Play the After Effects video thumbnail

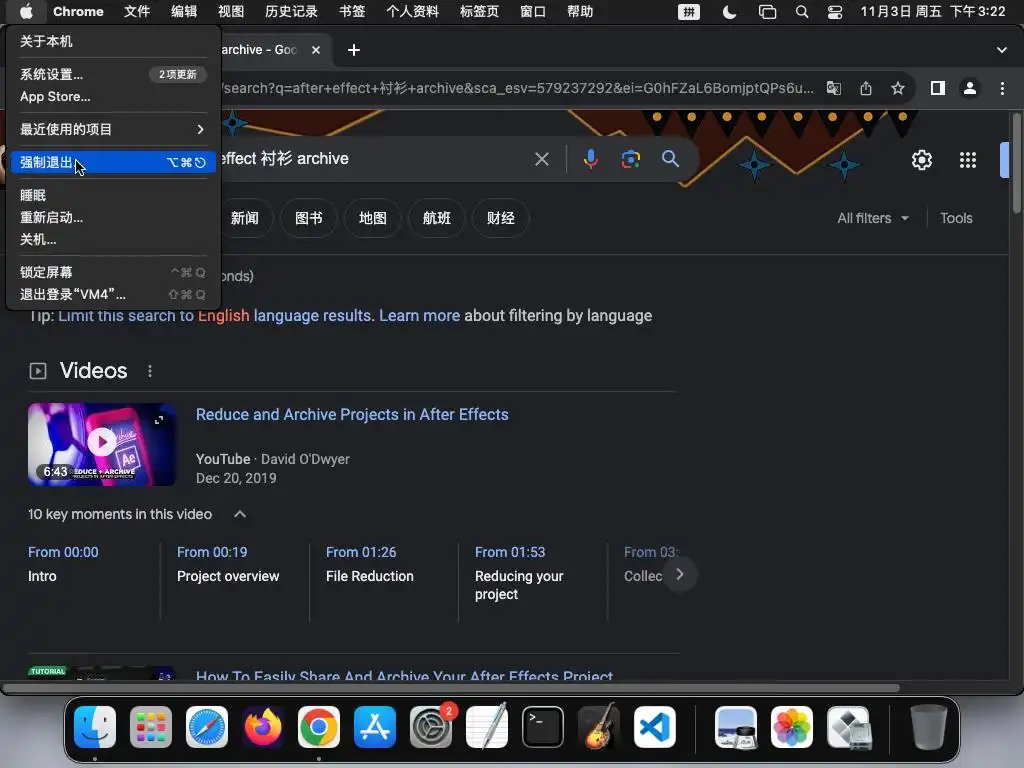[102, 444]
